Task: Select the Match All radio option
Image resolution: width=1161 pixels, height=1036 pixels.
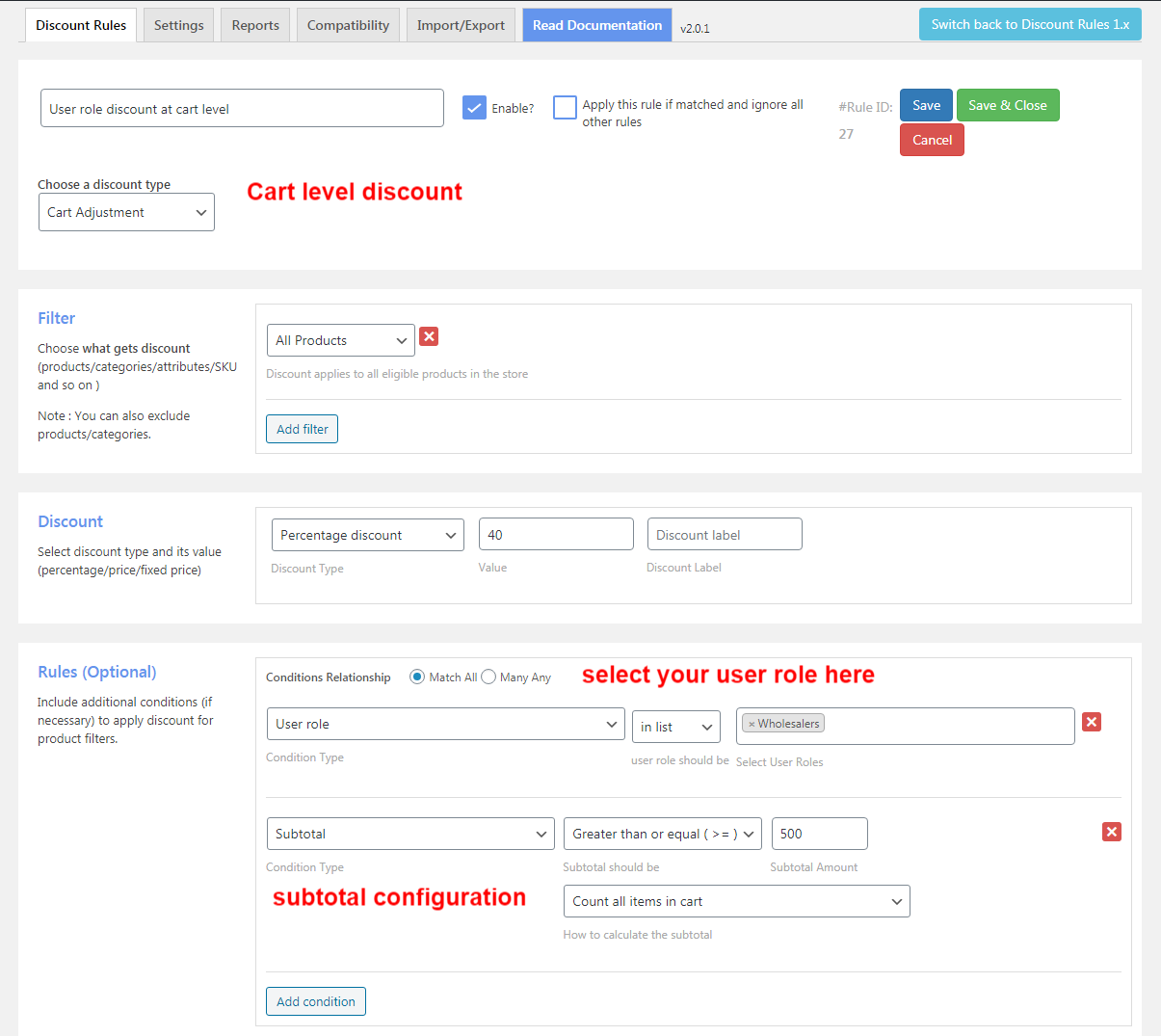Action: [417, 677]
